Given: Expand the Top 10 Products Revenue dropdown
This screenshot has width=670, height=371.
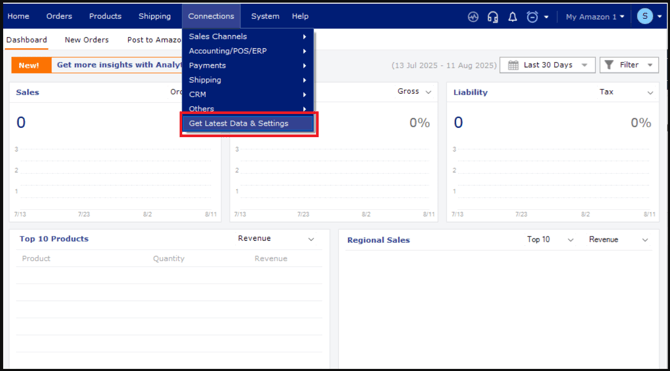Looking at the screenshot, I should (276, 239).
